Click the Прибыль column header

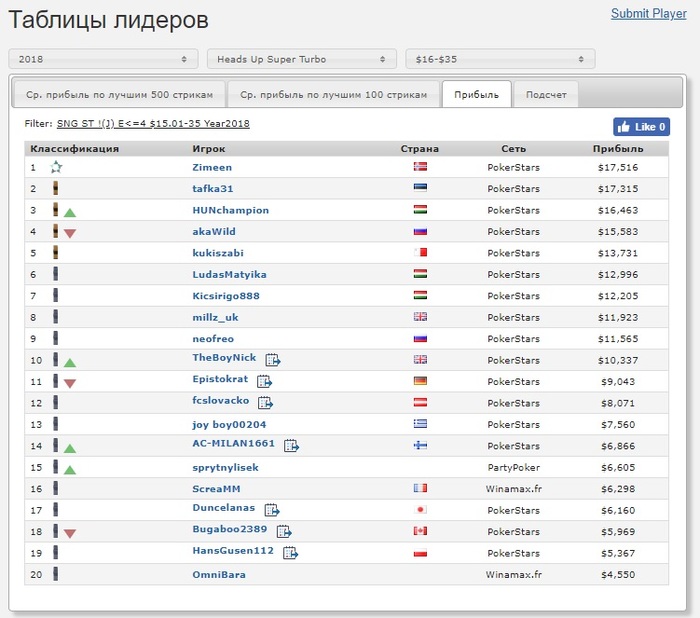pyautogui.click(x=618, y=149)
